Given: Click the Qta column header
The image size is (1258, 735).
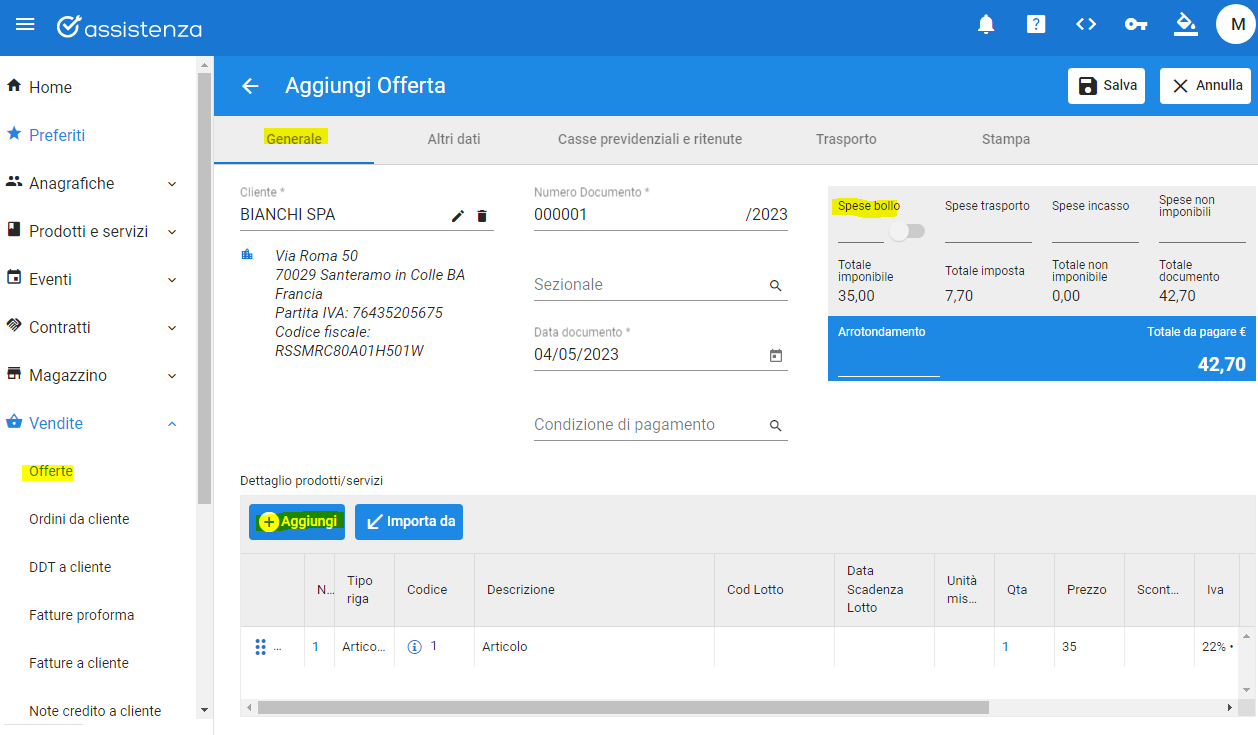Looking at the screenshot, I should pyautogui.click(x=1025, y=590).
